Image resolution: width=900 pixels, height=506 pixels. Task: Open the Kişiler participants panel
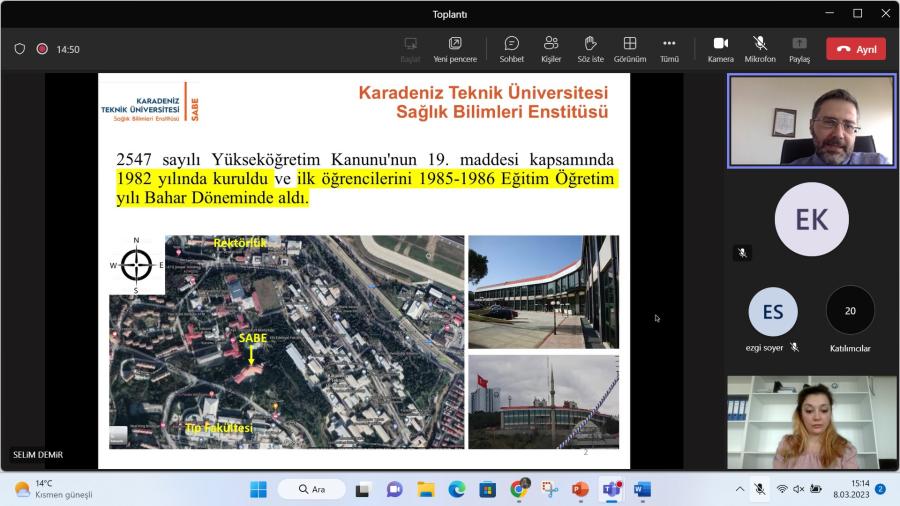pyautogui.click(x=551, y=49)
